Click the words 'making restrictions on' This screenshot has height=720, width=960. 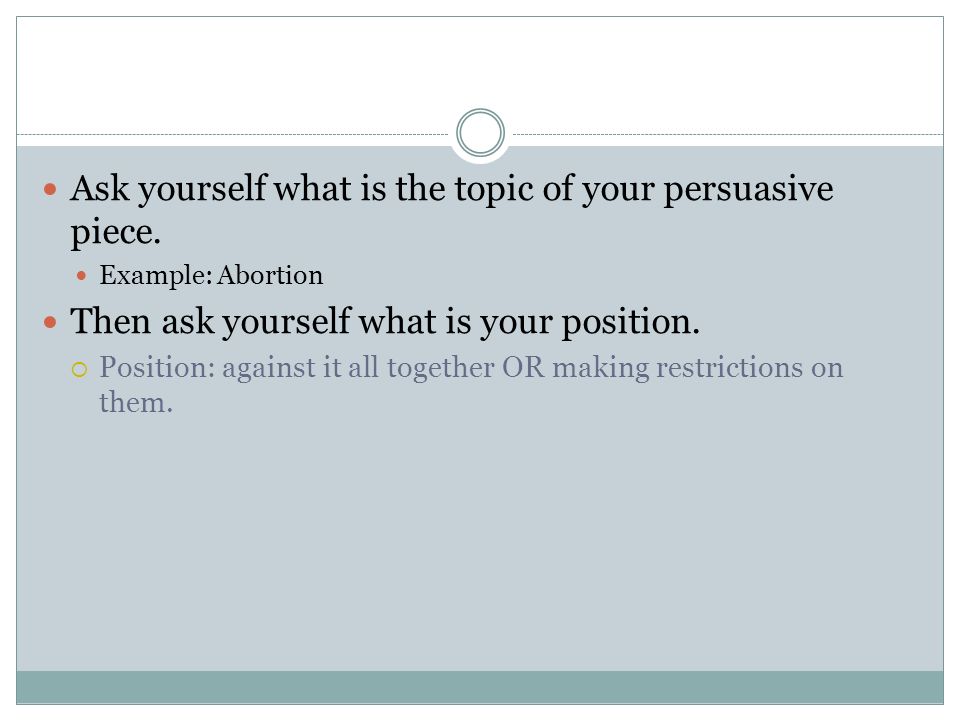tap(698, 368)
